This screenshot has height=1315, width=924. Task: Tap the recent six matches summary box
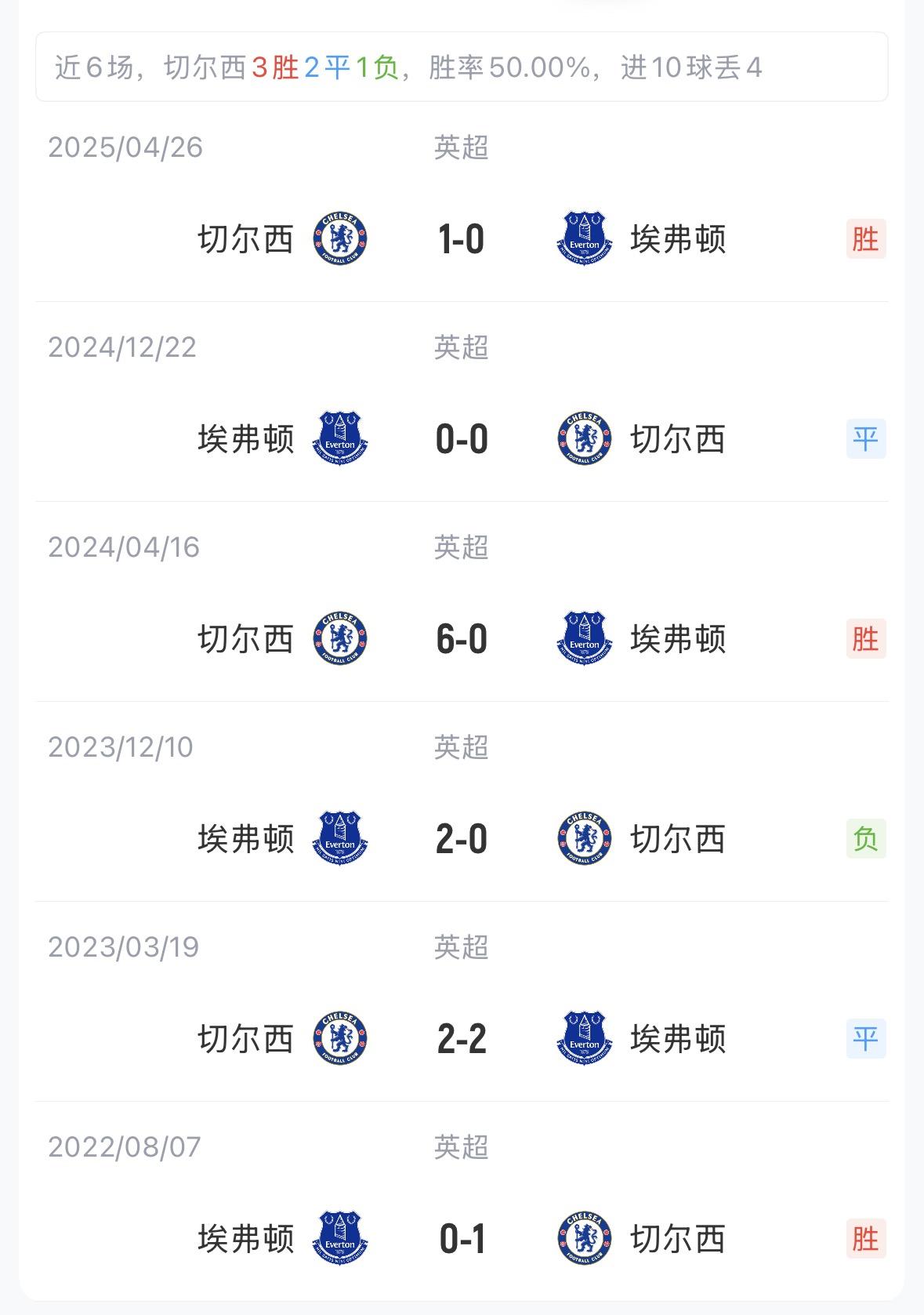pos(462,67)
